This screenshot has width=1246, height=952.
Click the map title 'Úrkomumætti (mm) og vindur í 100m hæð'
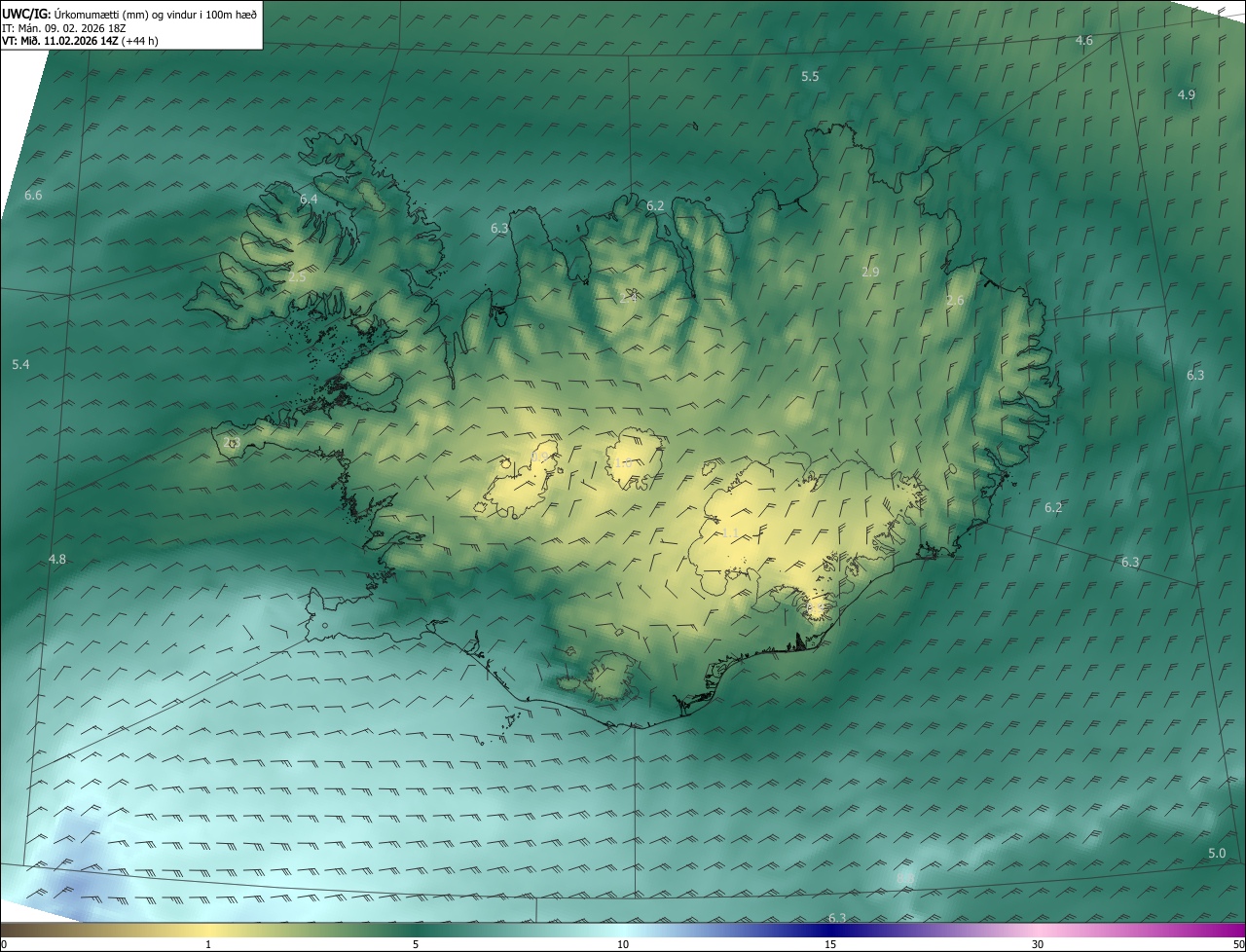pos(155,14)
